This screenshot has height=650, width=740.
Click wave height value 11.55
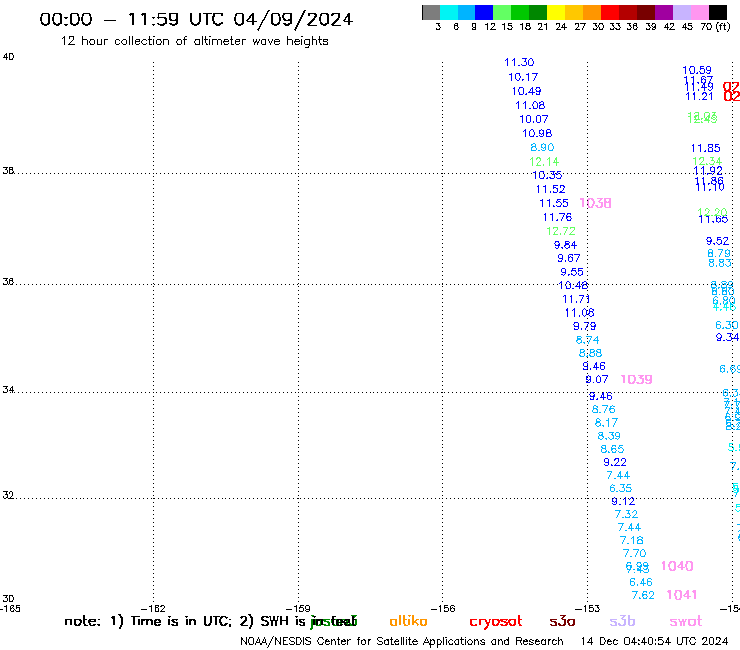click(554, 203)
